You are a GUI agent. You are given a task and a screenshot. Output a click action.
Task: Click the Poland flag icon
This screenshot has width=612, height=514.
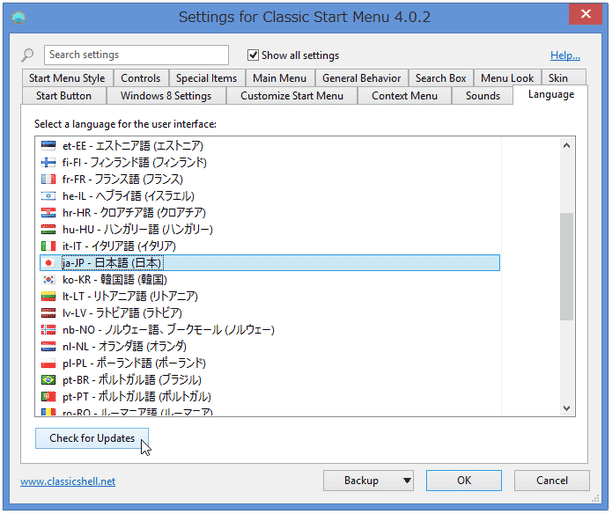(48, 363)
